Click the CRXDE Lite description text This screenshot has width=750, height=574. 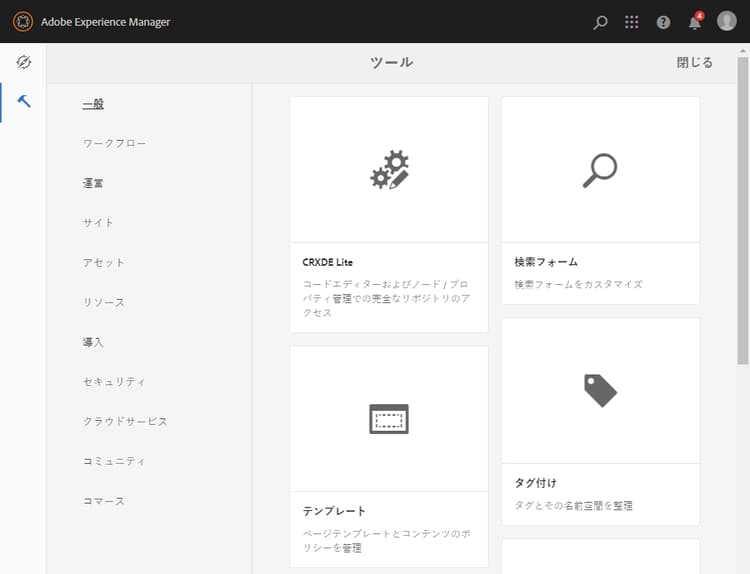click(386, 298)
